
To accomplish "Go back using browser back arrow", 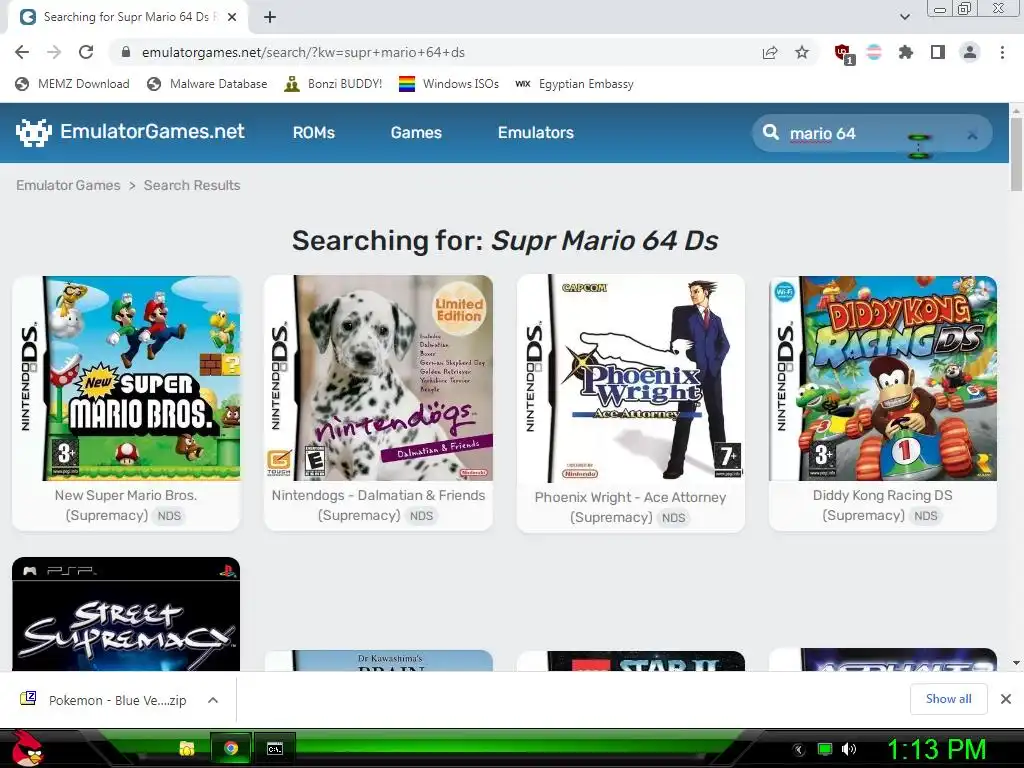I will (x=22, y=52).
